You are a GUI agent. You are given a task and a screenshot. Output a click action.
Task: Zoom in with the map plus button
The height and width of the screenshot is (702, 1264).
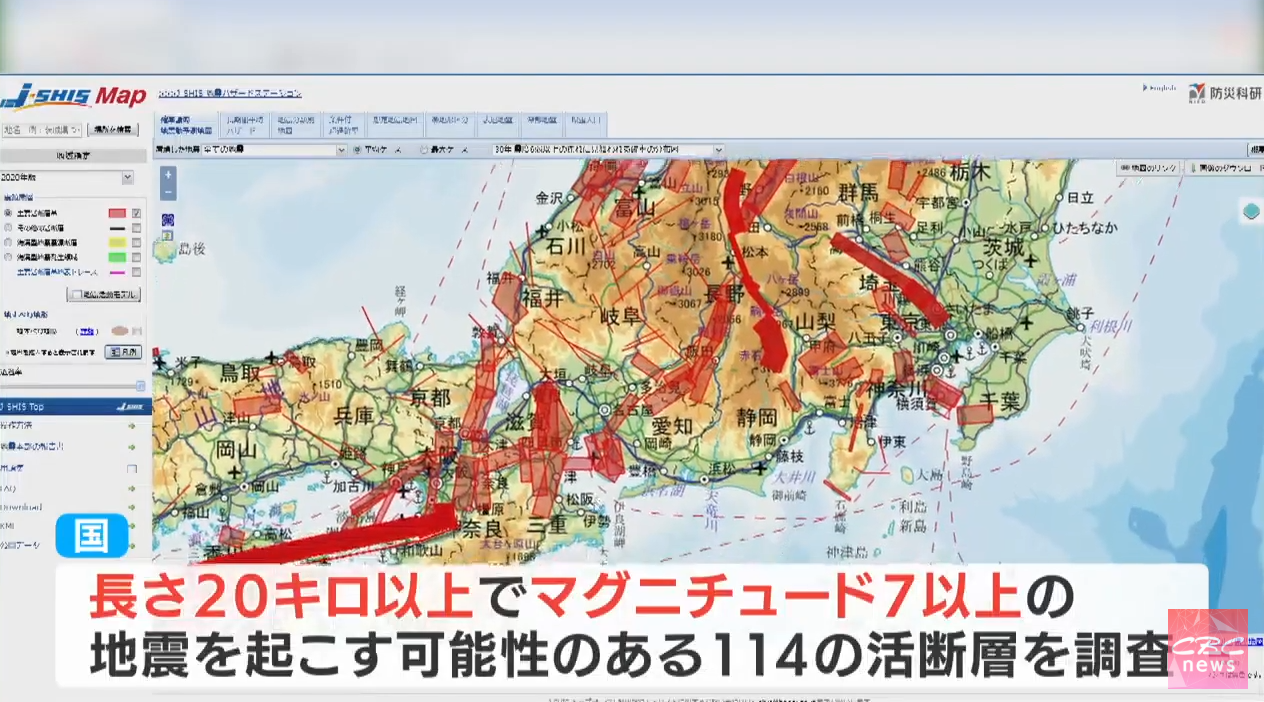pyautogui.click(x=168, y=174)
